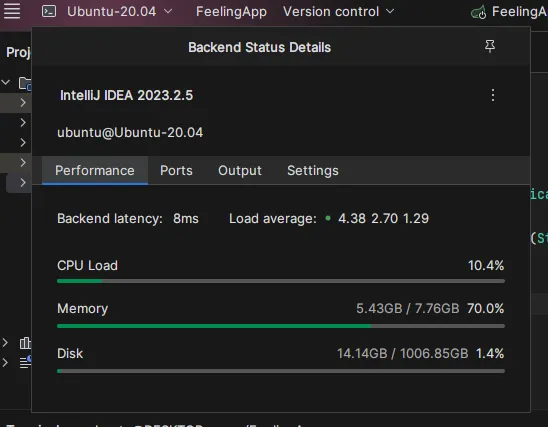The image size is (548, 427).
Task: Open the Version control dropdown
Action: [338, 12]
